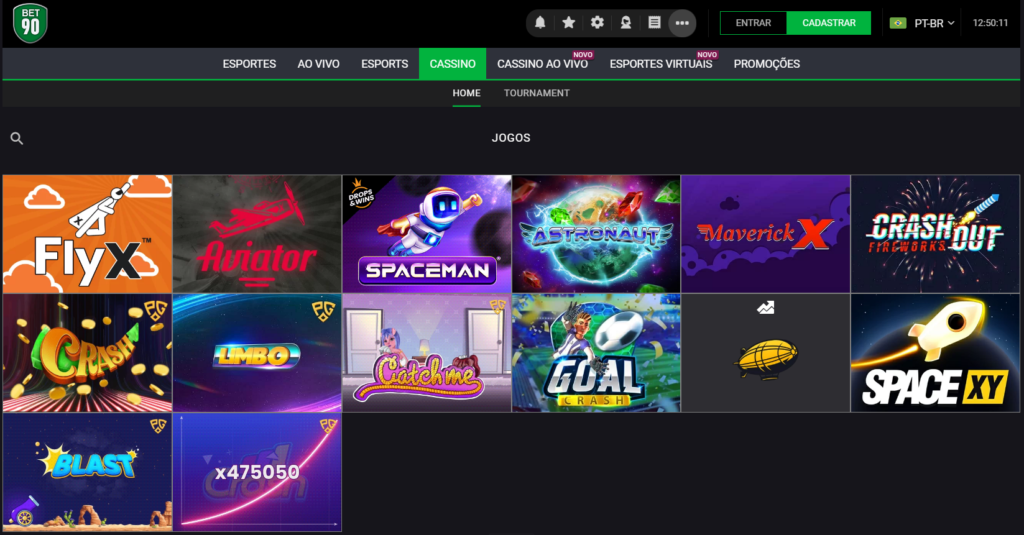Open settings gear icon
The height and width of the screenshot is (535, 1024).
click(x=597, y=23)
